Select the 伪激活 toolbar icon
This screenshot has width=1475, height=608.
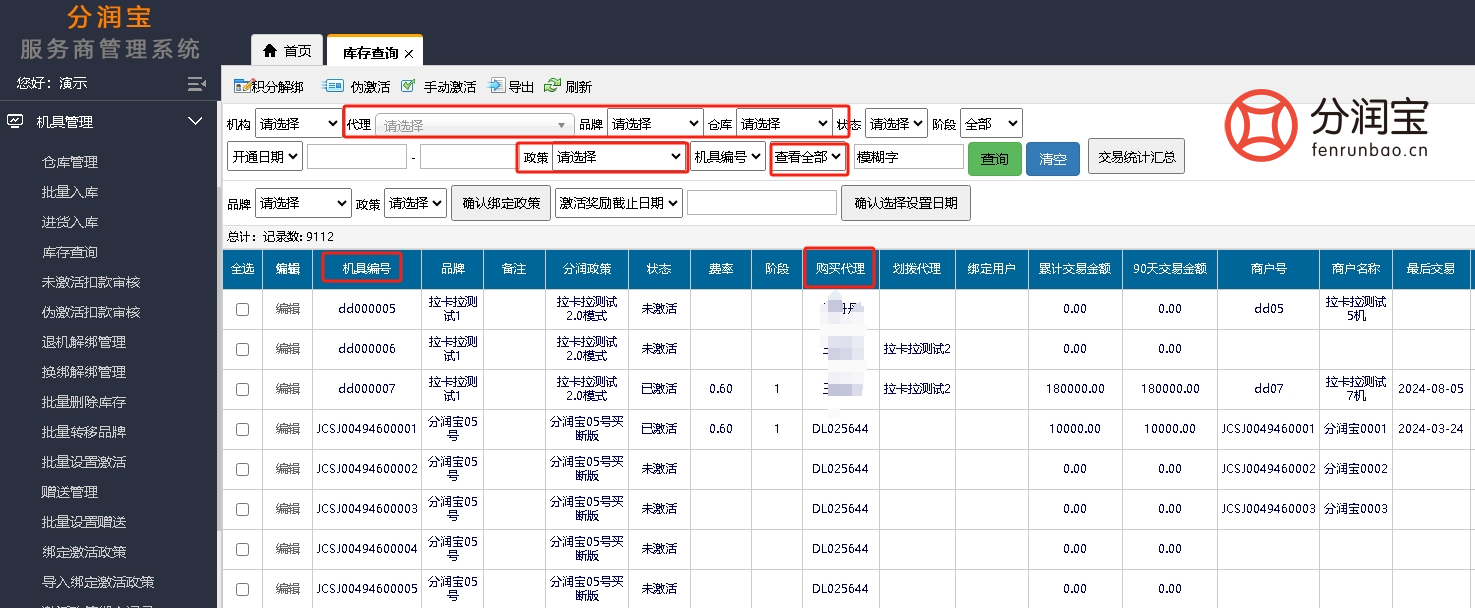[333, 86]
